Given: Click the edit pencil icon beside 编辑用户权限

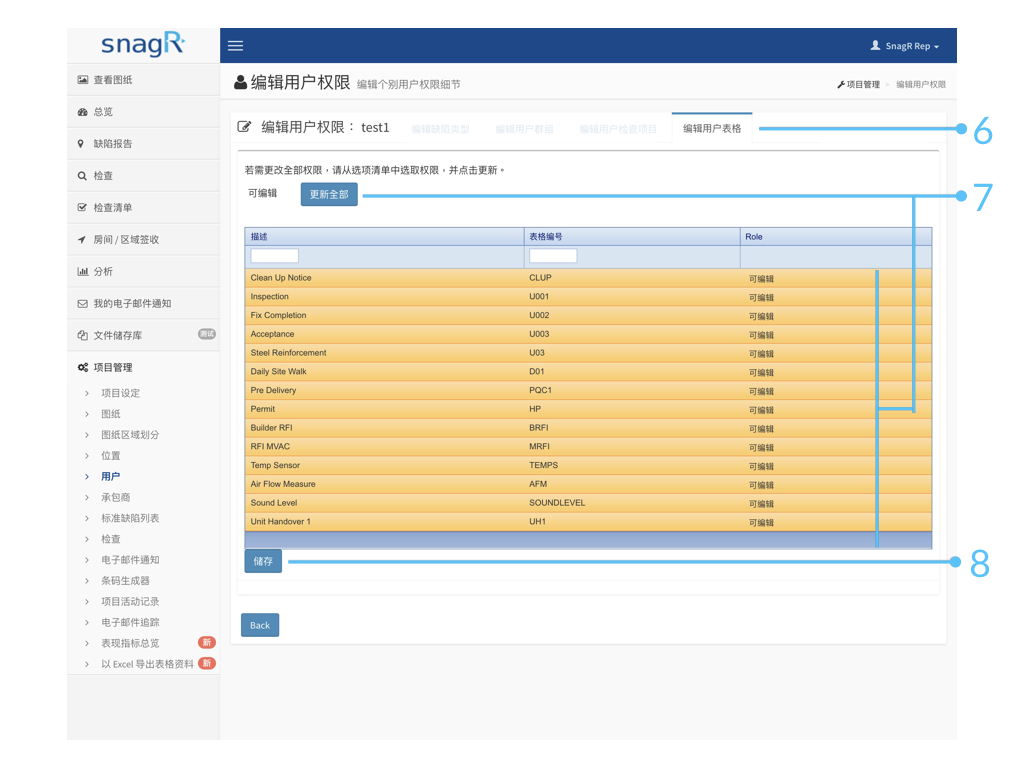Looking at the screenshot, I should click(x=244, y=127).
